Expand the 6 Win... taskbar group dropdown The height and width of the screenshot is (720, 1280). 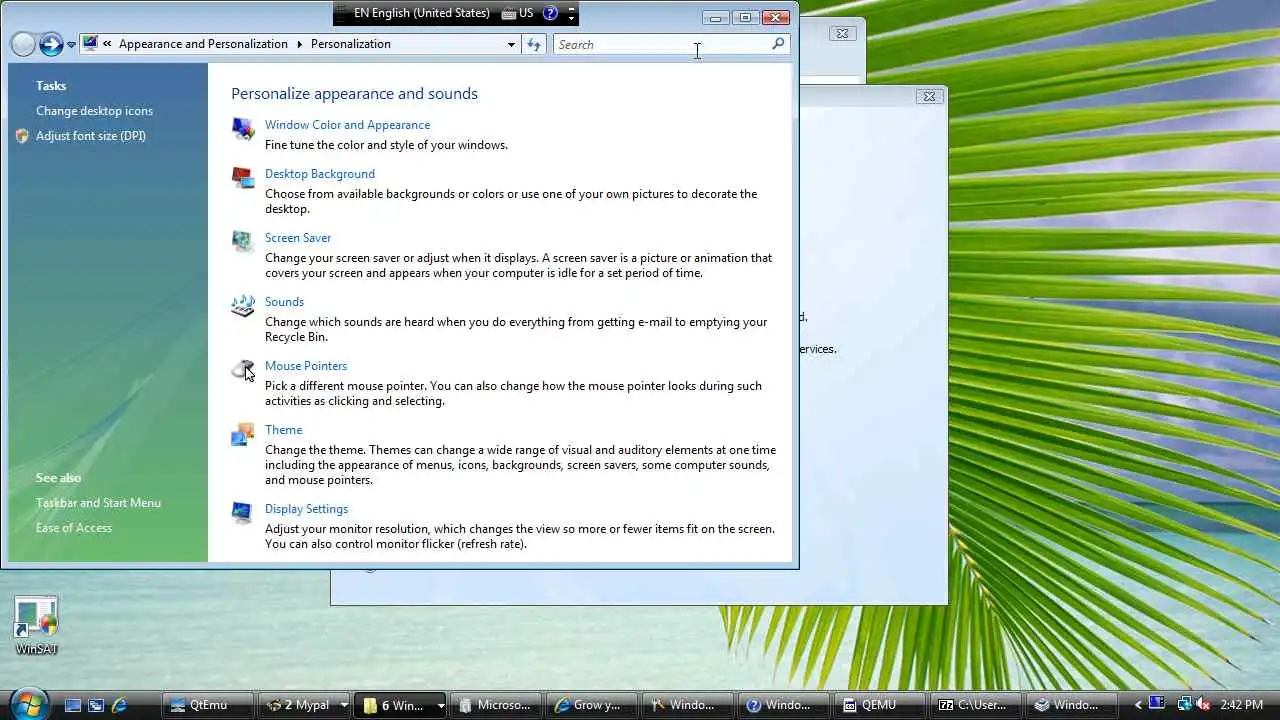(440, 705)
